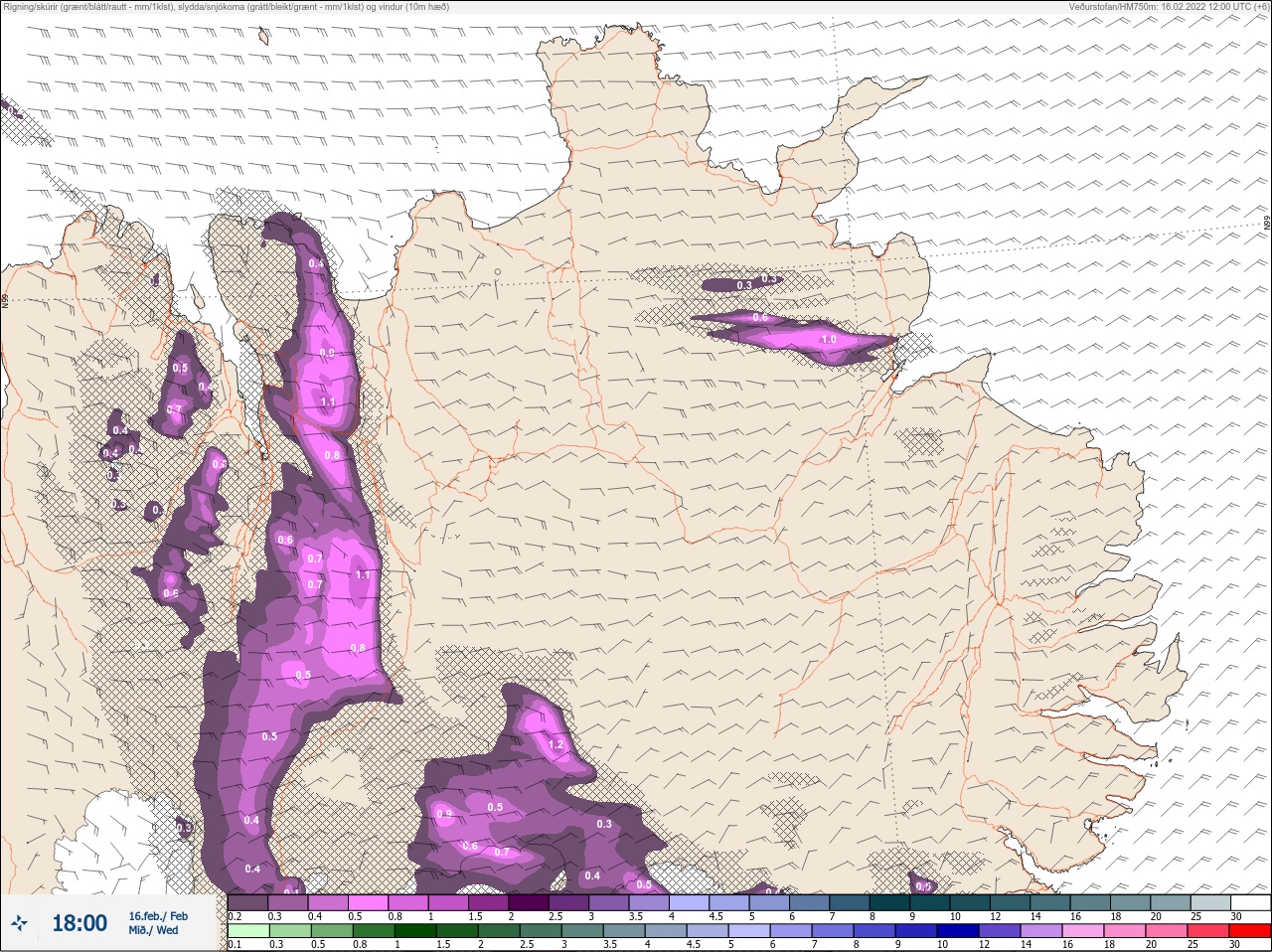Pick snow legend swatch starting at 8
This screenshot has width=1272, height=952.
click(891, 902)
